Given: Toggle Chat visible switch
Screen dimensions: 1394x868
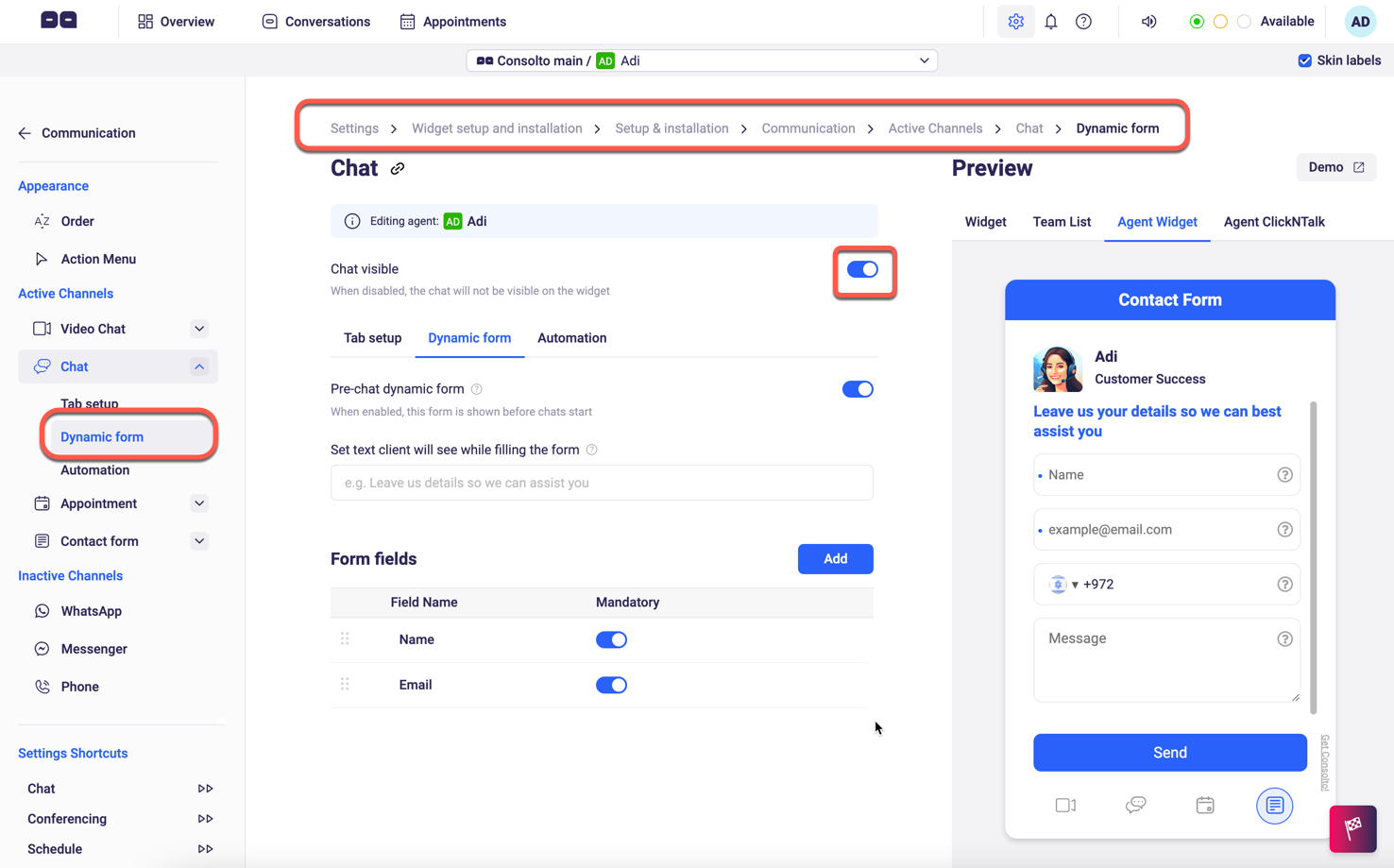Looking at the screenshot, I should tap(862, 270).
